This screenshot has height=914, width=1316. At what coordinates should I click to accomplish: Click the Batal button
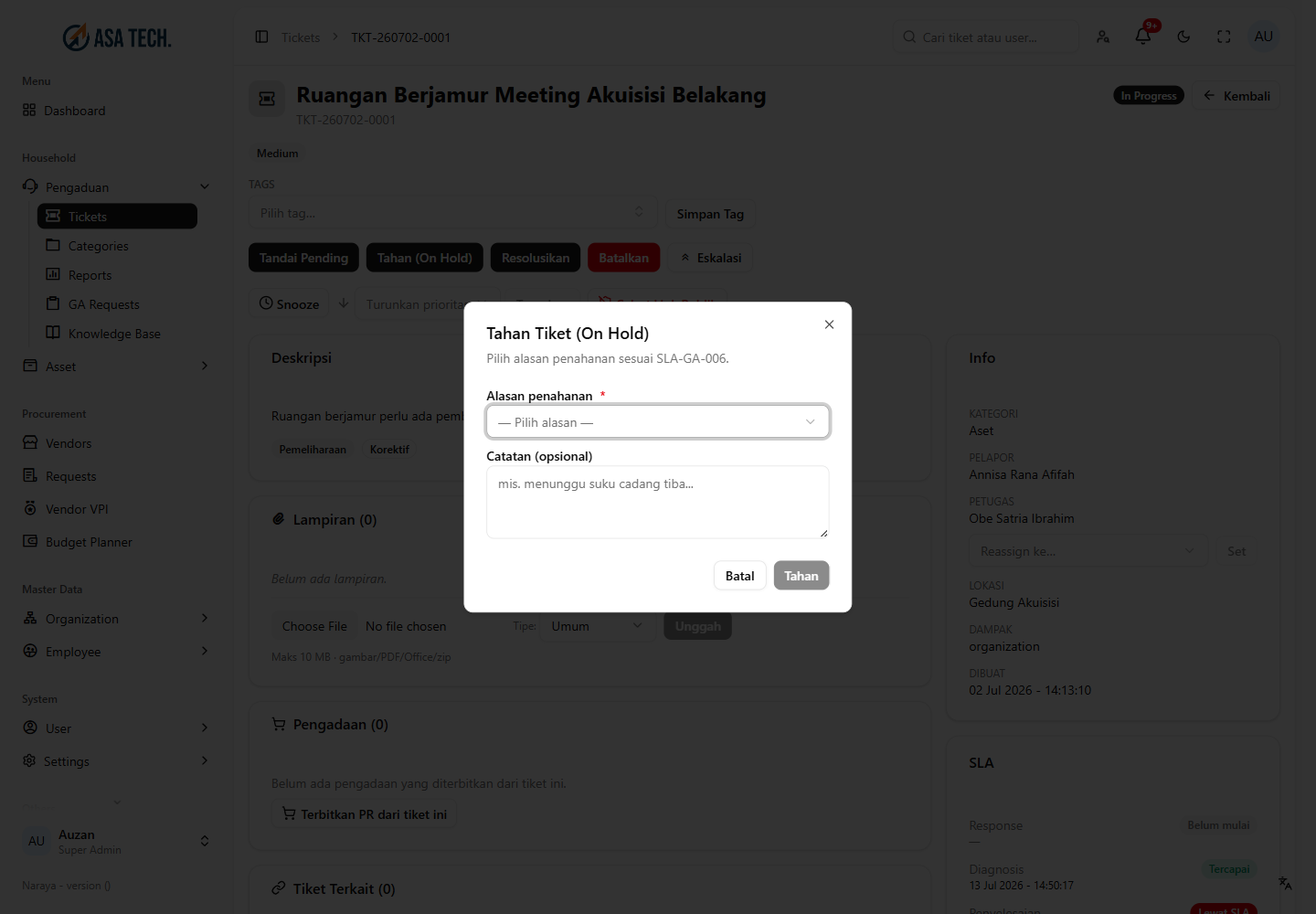739,576
